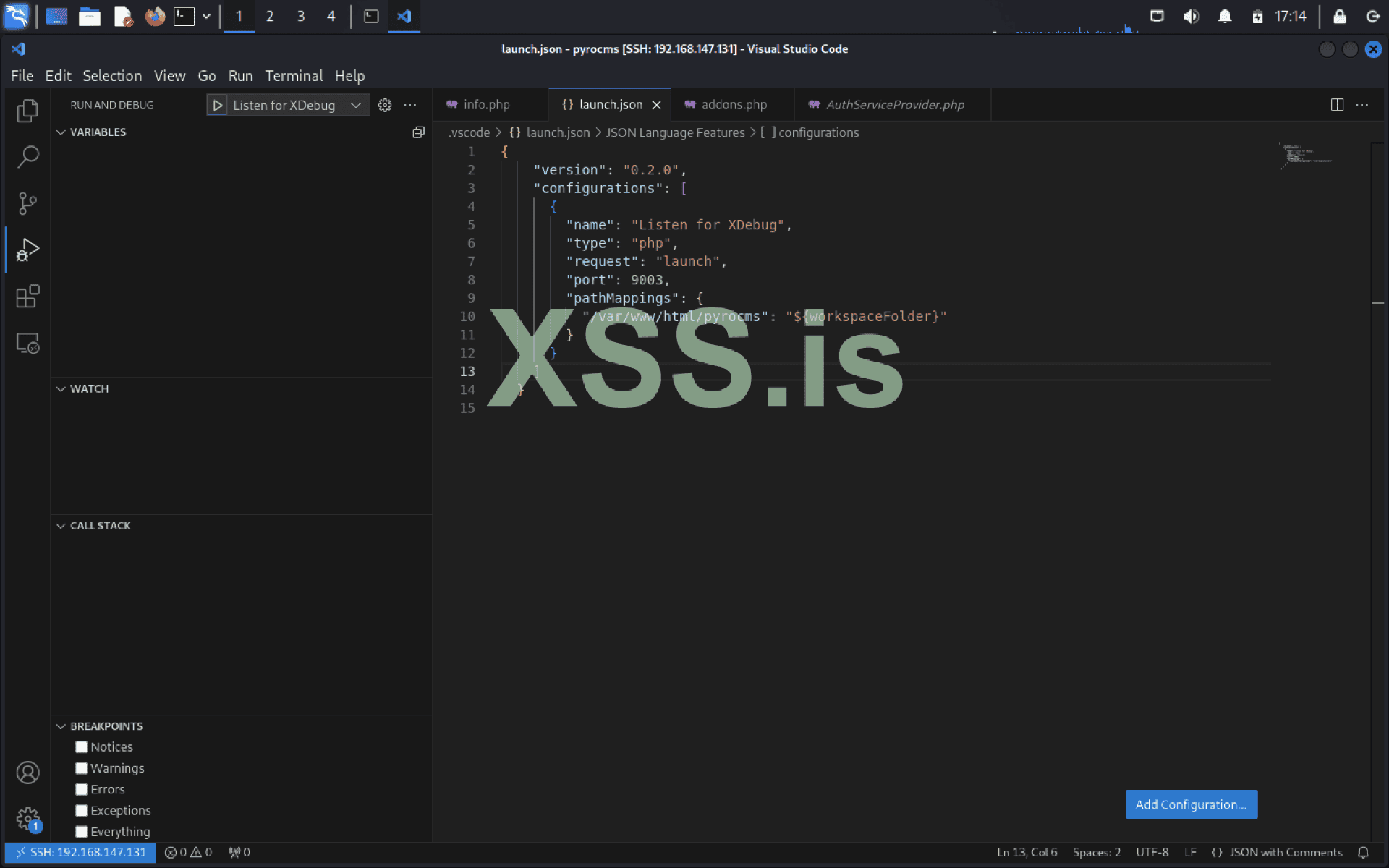The width and height of the screenshot is (1389, 868).
Task: Open the Remote Explorer view
Action: pyautogui.click(x=27, y=343)
